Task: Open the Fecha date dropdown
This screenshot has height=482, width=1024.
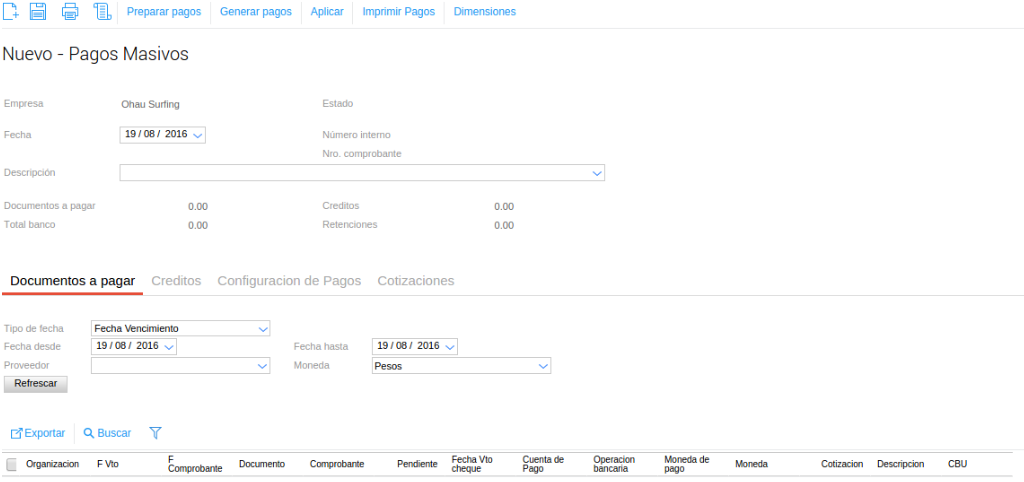Action: tap(199, 135)
